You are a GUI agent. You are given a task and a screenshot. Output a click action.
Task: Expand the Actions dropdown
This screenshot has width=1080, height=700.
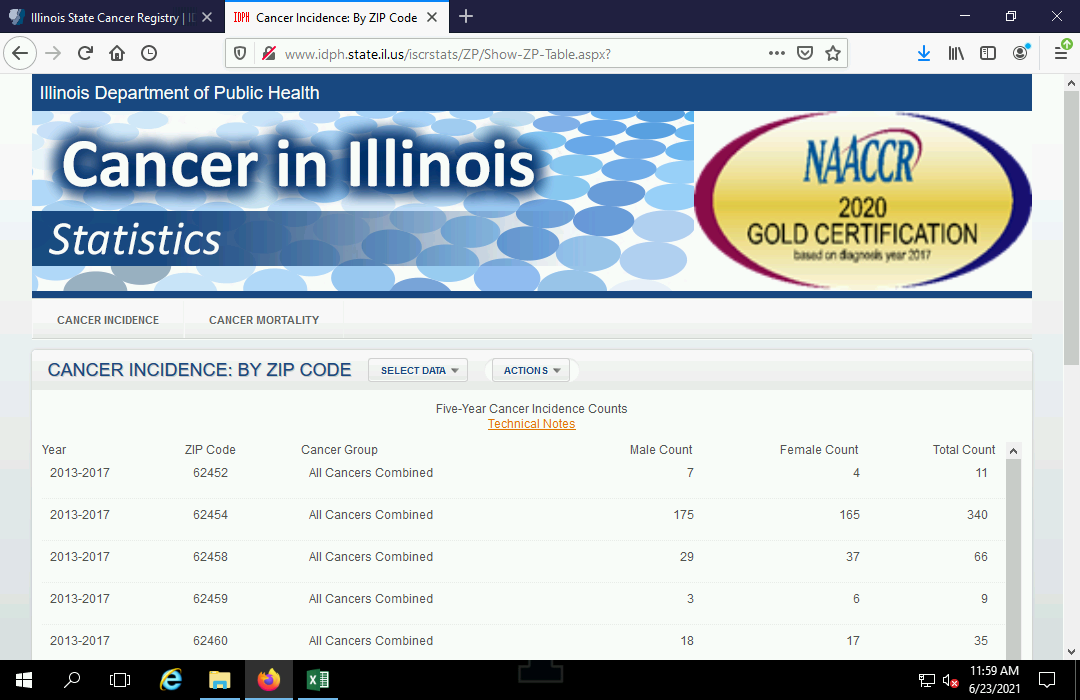pos(531,371)
